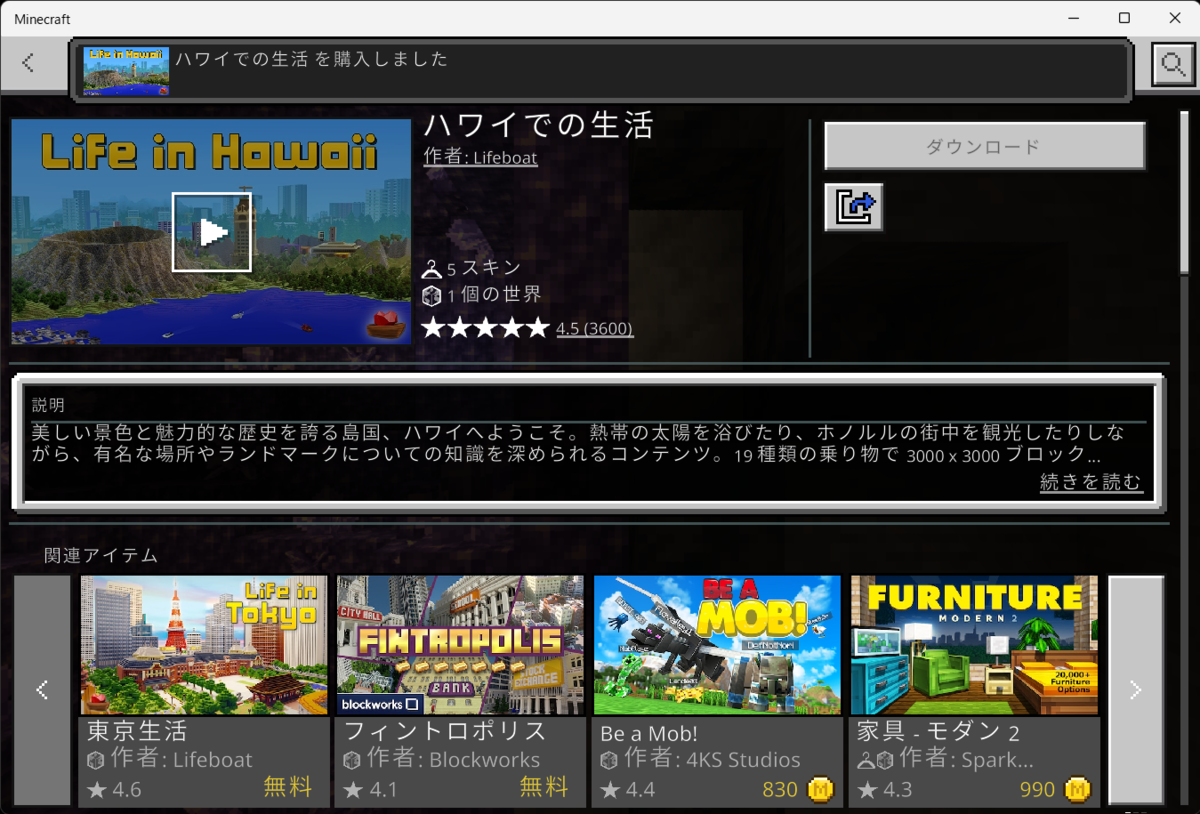
Task: Play the Life in Hawaii trailer
Action: click(210, 233)
